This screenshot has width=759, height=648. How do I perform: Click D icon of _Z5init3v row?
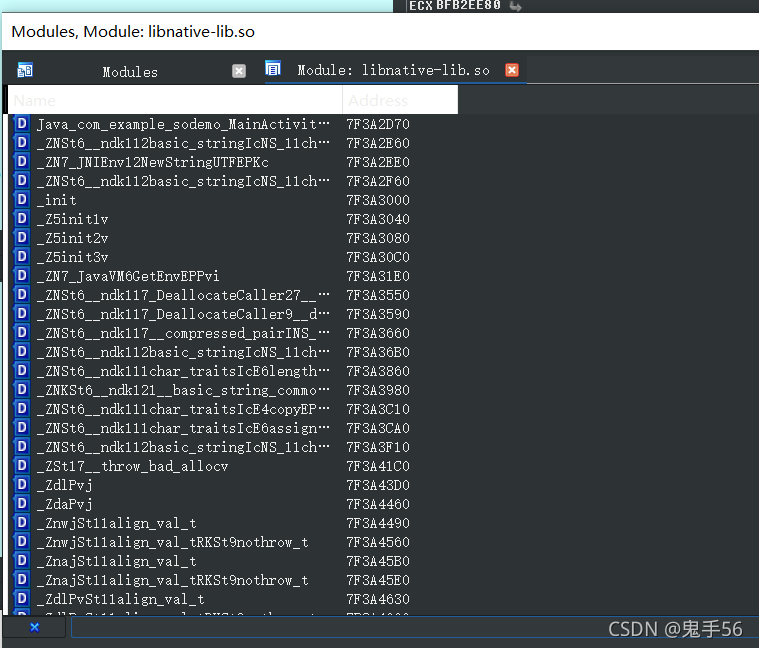pyautogui.click(x=22, y=256)
